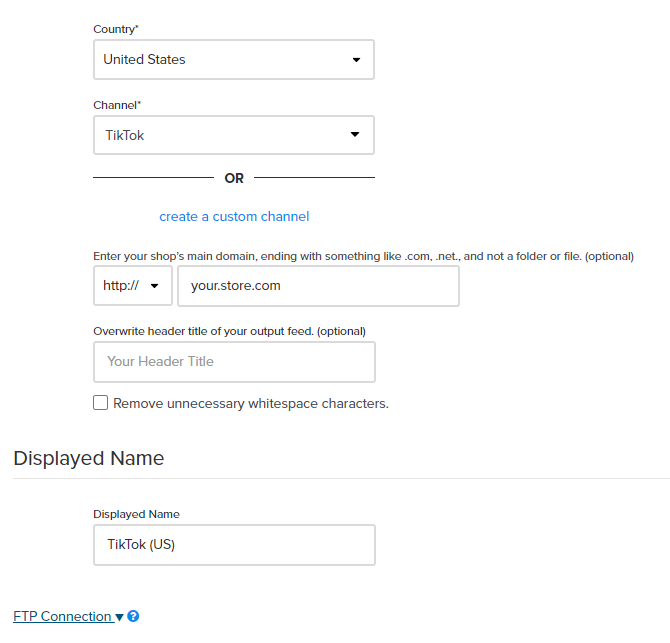This screenshot has height=643, width=670.
Task: Click into the Your Header Title field
Action: click(x=234, y=362)
